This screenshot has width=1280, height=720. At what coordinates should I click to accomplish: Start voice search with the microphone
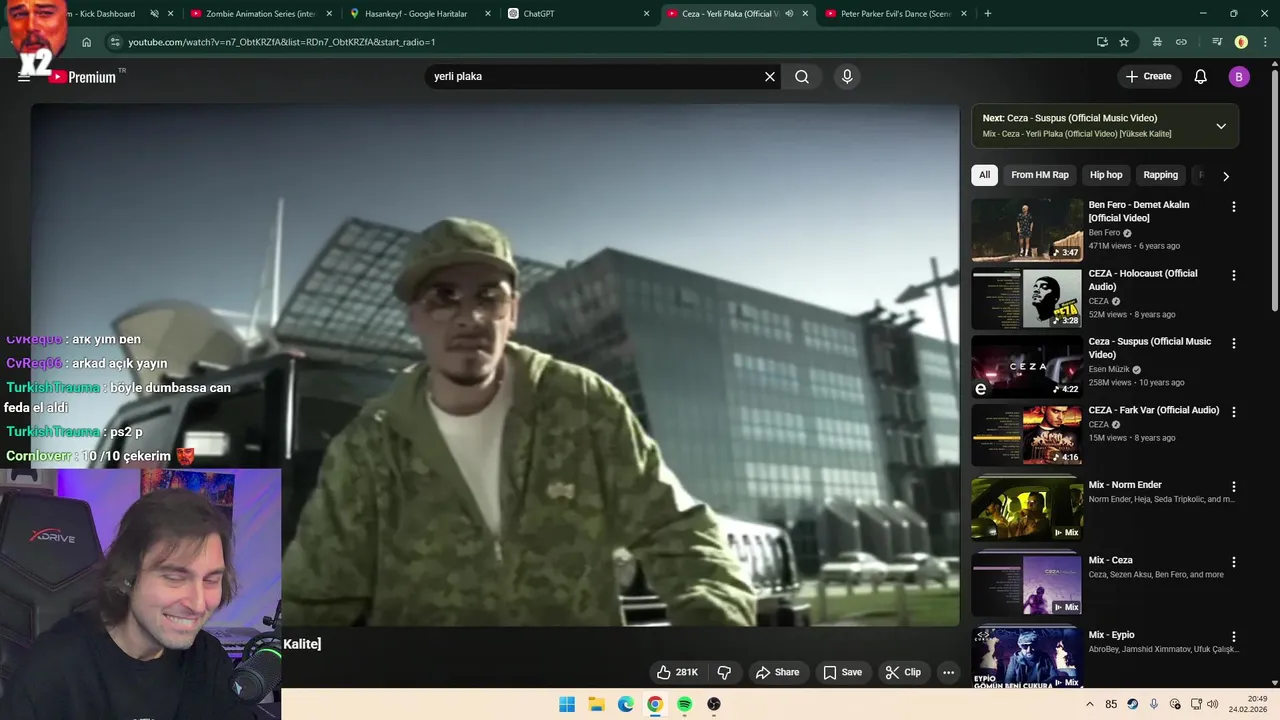(x=847, y=77)
